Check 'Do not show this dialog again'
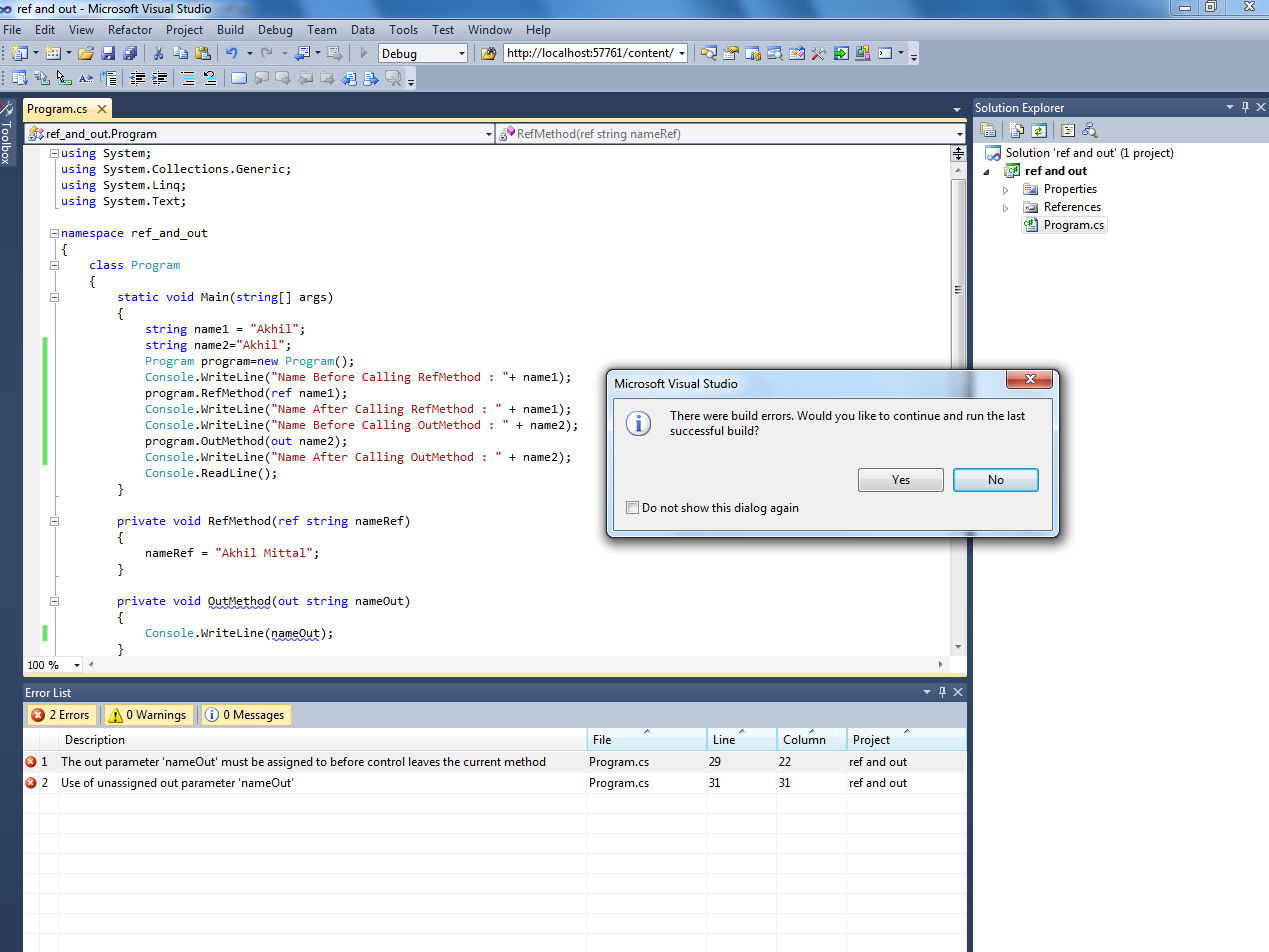This screenshot has width=1269, height=952. click(632, 508)
